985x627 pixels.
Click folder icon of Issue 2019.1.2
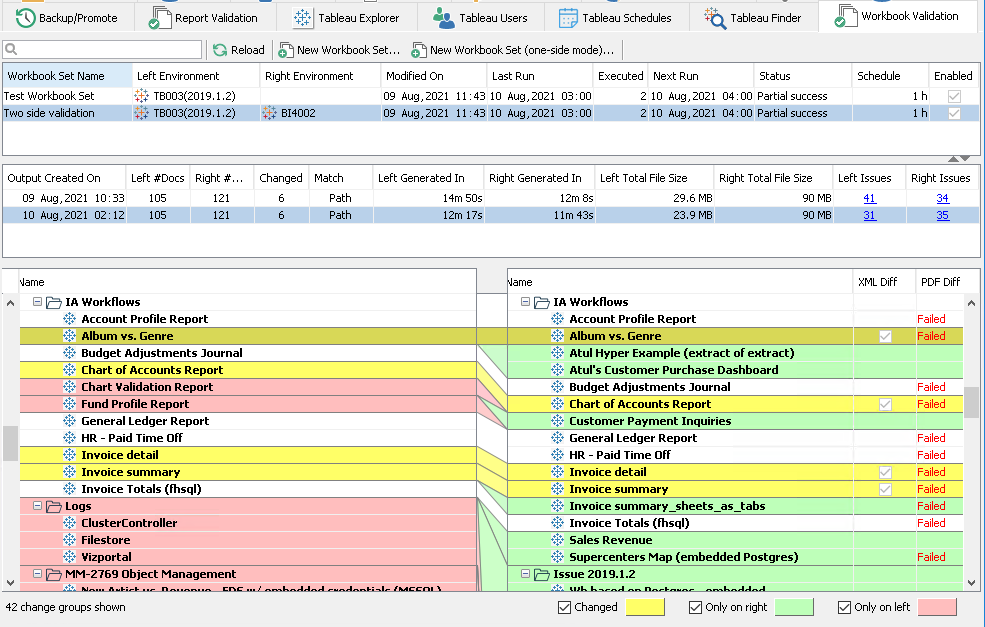pyautogui.click(x=541, y=574)
